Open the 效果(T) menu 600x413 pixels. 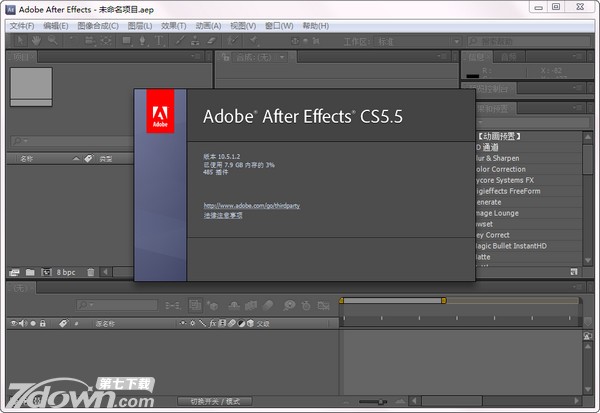174,25
